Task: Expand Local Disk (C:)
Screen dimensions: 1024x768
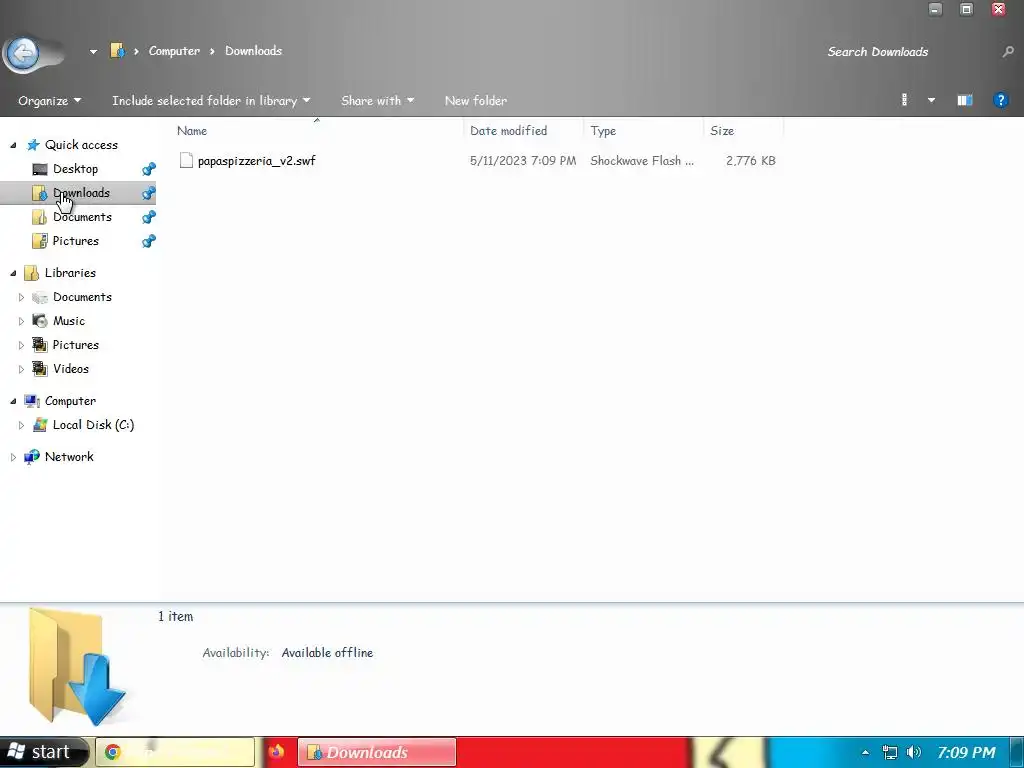Action: pyautogui.click(x=21, y=425)
